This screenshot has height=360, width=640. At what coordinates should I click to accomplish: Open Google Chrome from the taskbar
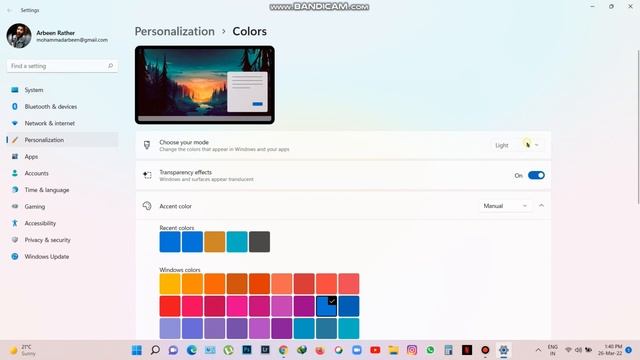[283, 350]
